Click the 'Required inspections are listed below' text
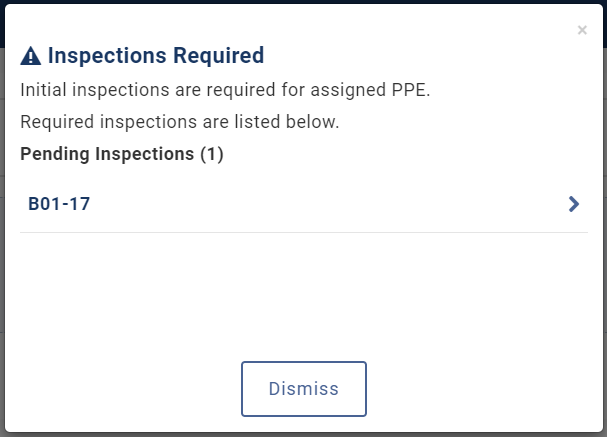This screenshot has width=607, height=437. click(x=180, y=122)
